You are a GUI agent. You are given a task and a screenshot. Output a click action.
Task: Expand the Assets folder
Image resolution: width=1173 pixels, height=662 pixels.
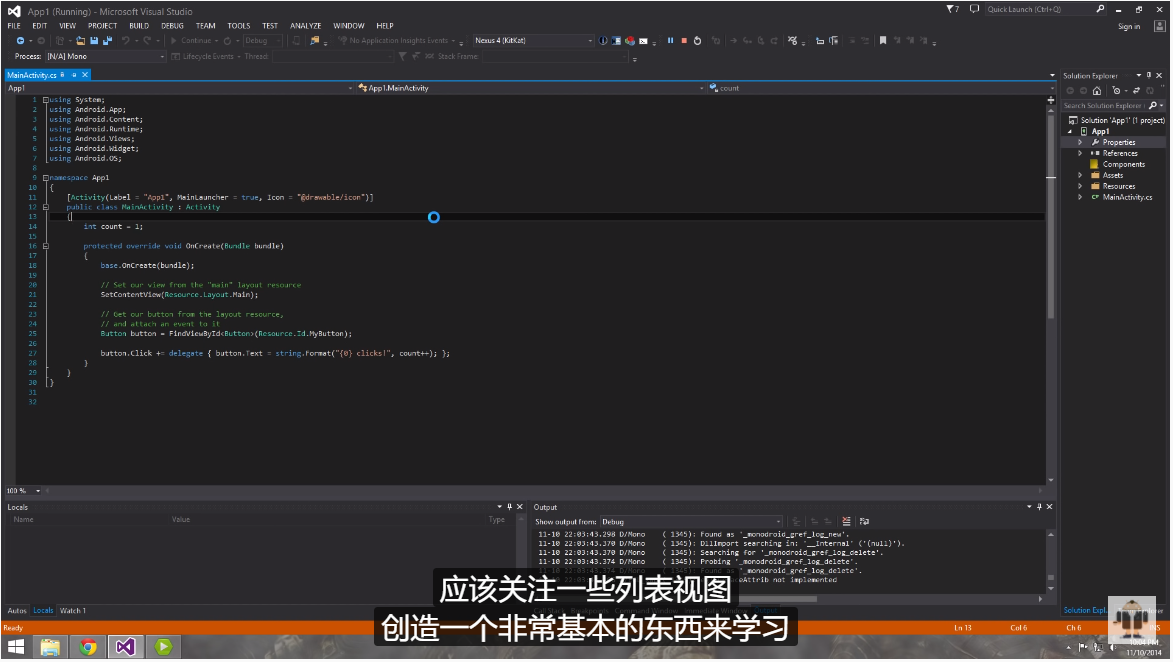coord(1079,175)
